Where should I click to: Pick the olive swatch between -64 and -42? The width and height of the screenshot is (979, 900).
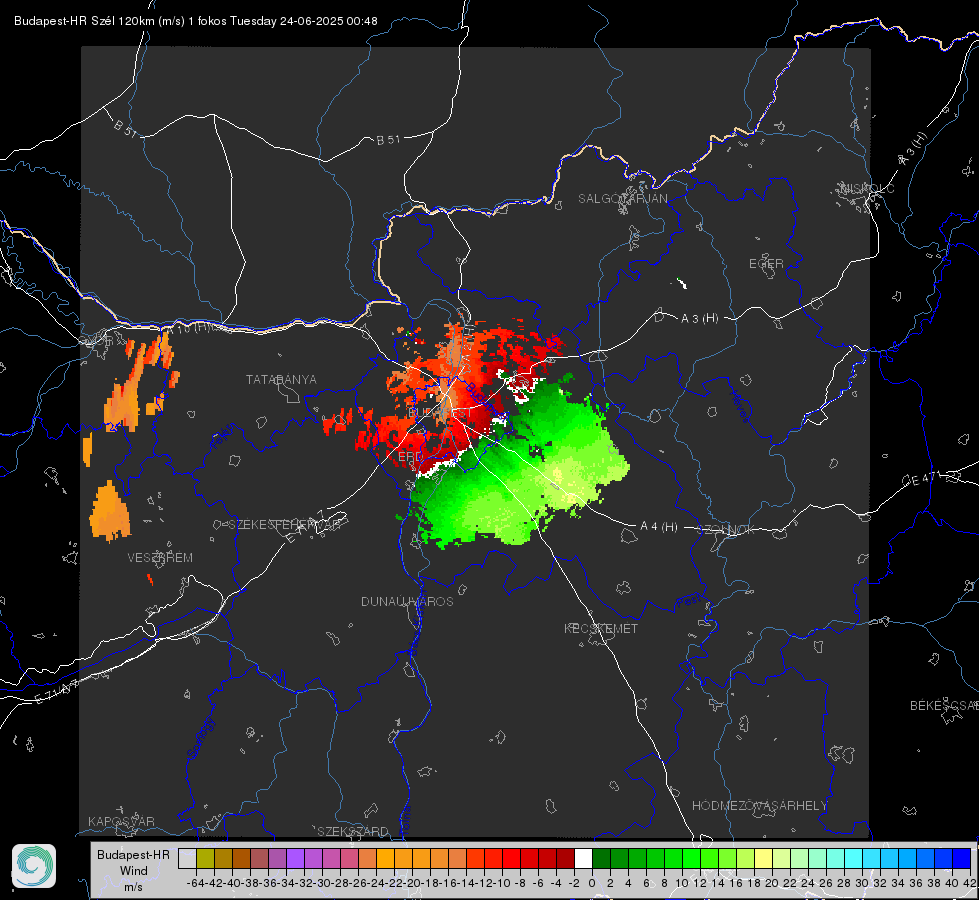[205, 858]
